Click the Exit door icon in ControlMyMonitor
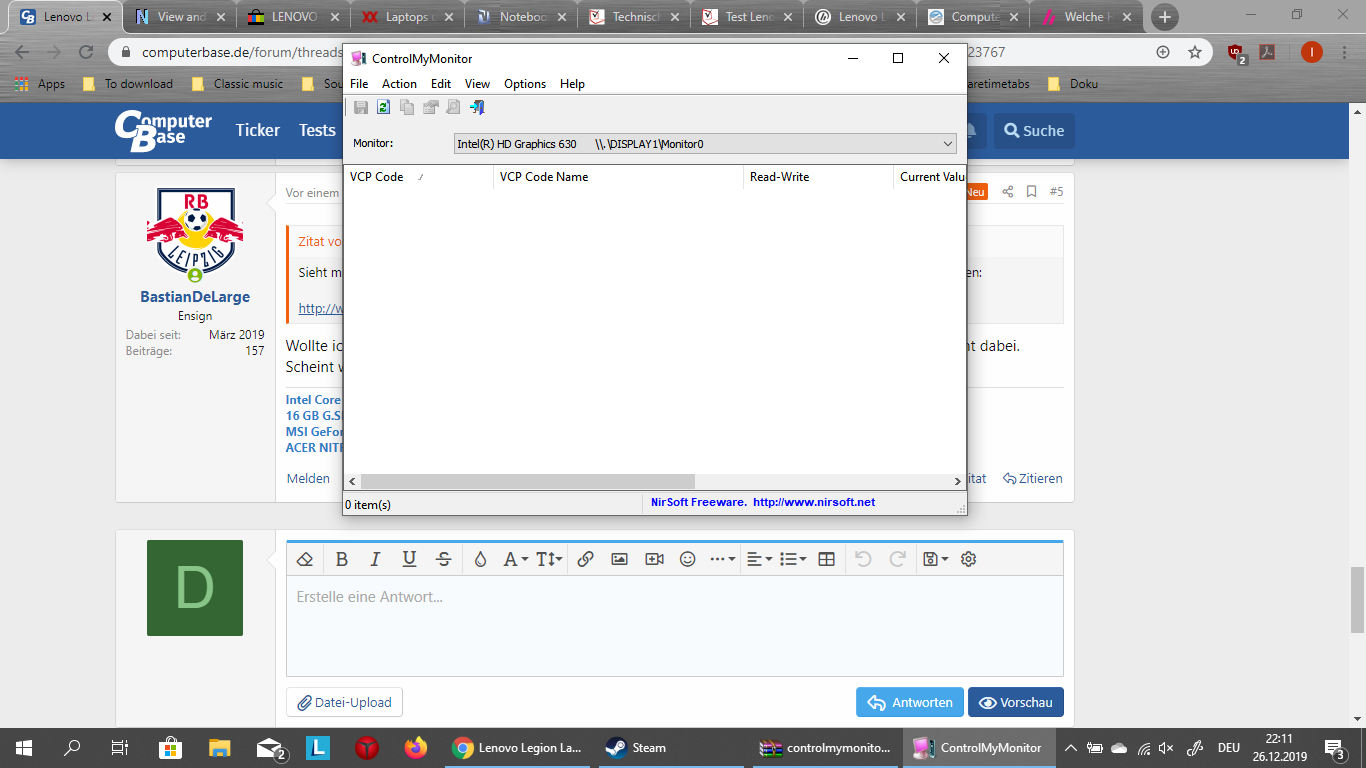The height and width of the screenshot is (768, 1366). pos(477,107)
